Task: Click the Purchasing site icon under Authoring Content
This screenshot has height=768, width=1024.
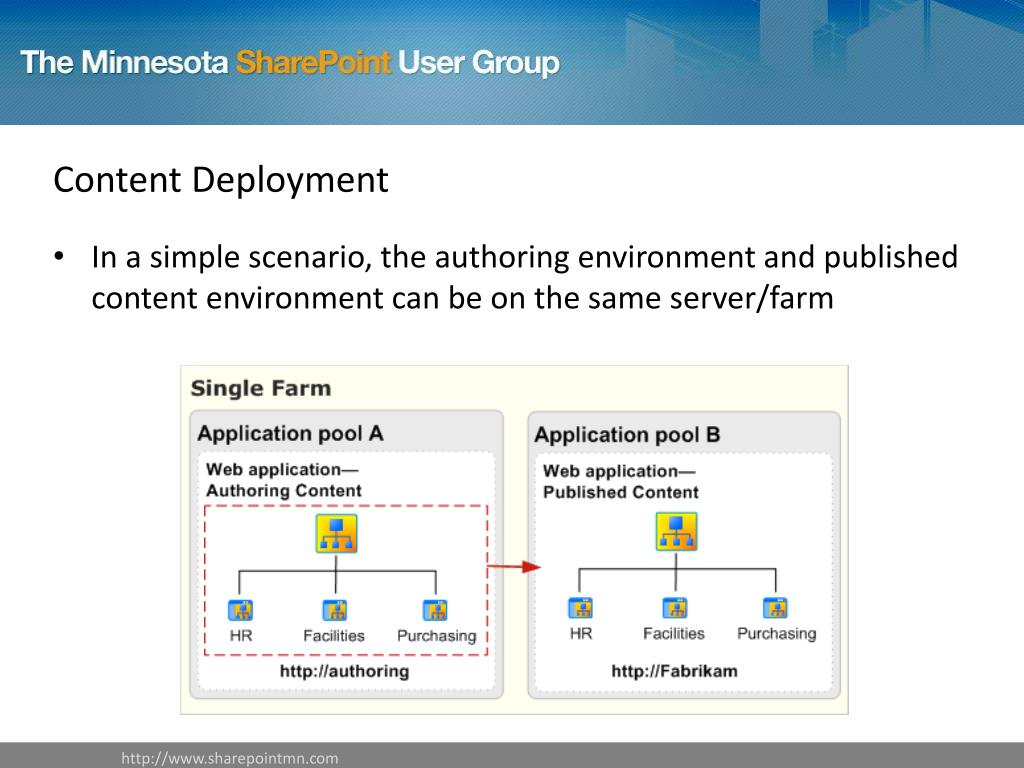Action: pos(436,611)
